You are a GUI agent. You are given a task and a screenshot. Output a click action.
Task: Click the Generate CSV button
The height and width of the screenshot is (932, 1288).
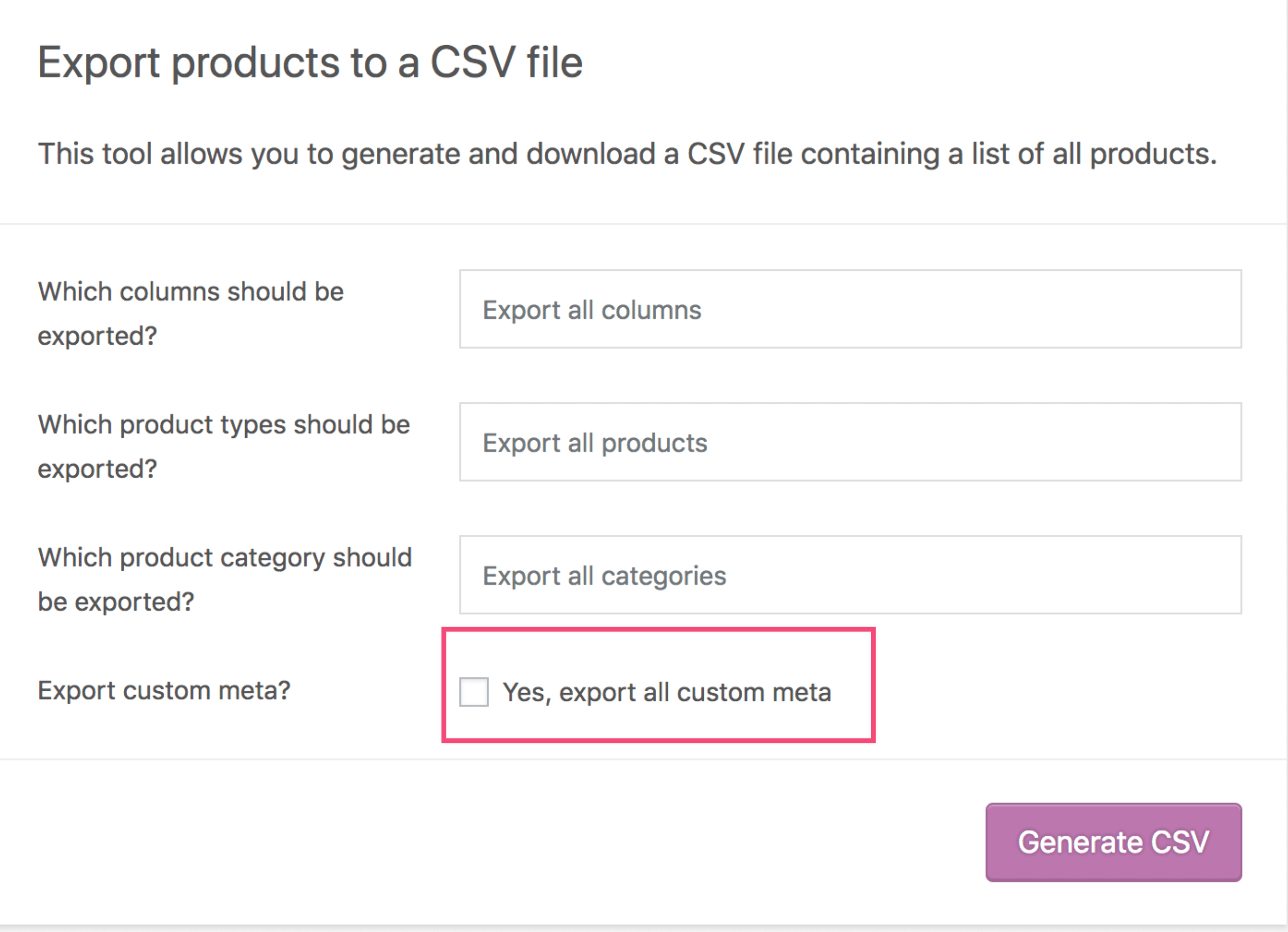pyautogui.click(x=1114, y=842)
